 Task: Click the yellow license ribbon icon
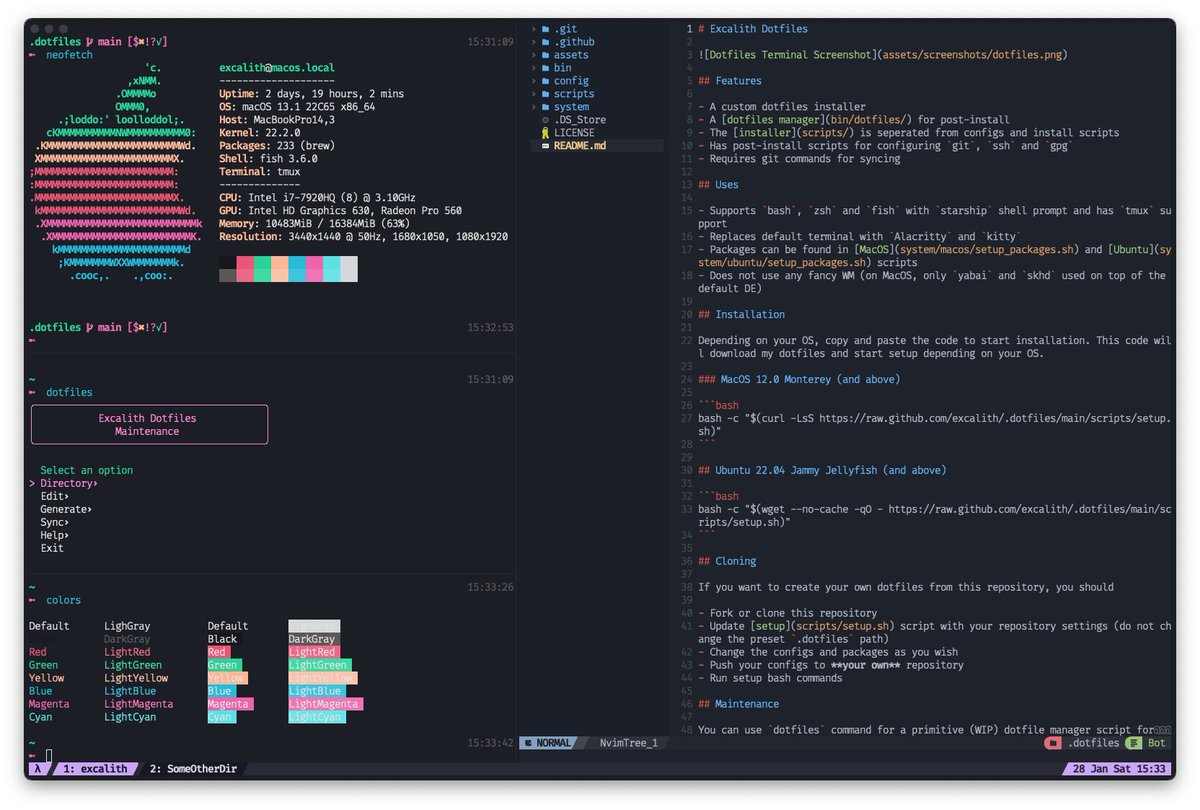pyautogui.click(x=545, y=133)
